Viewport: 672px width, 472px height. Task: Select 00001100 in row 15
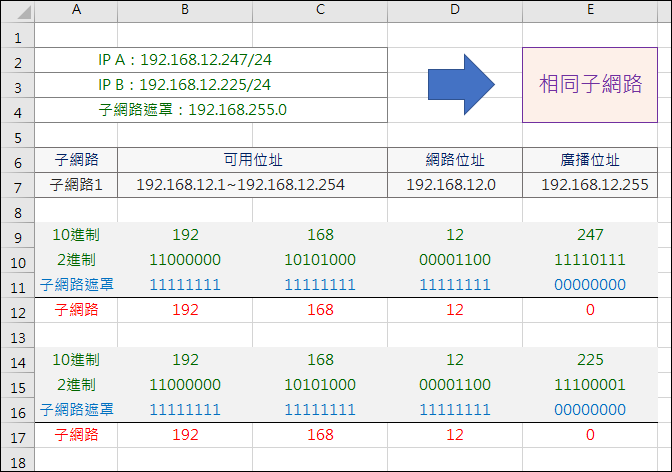[455, 385]
